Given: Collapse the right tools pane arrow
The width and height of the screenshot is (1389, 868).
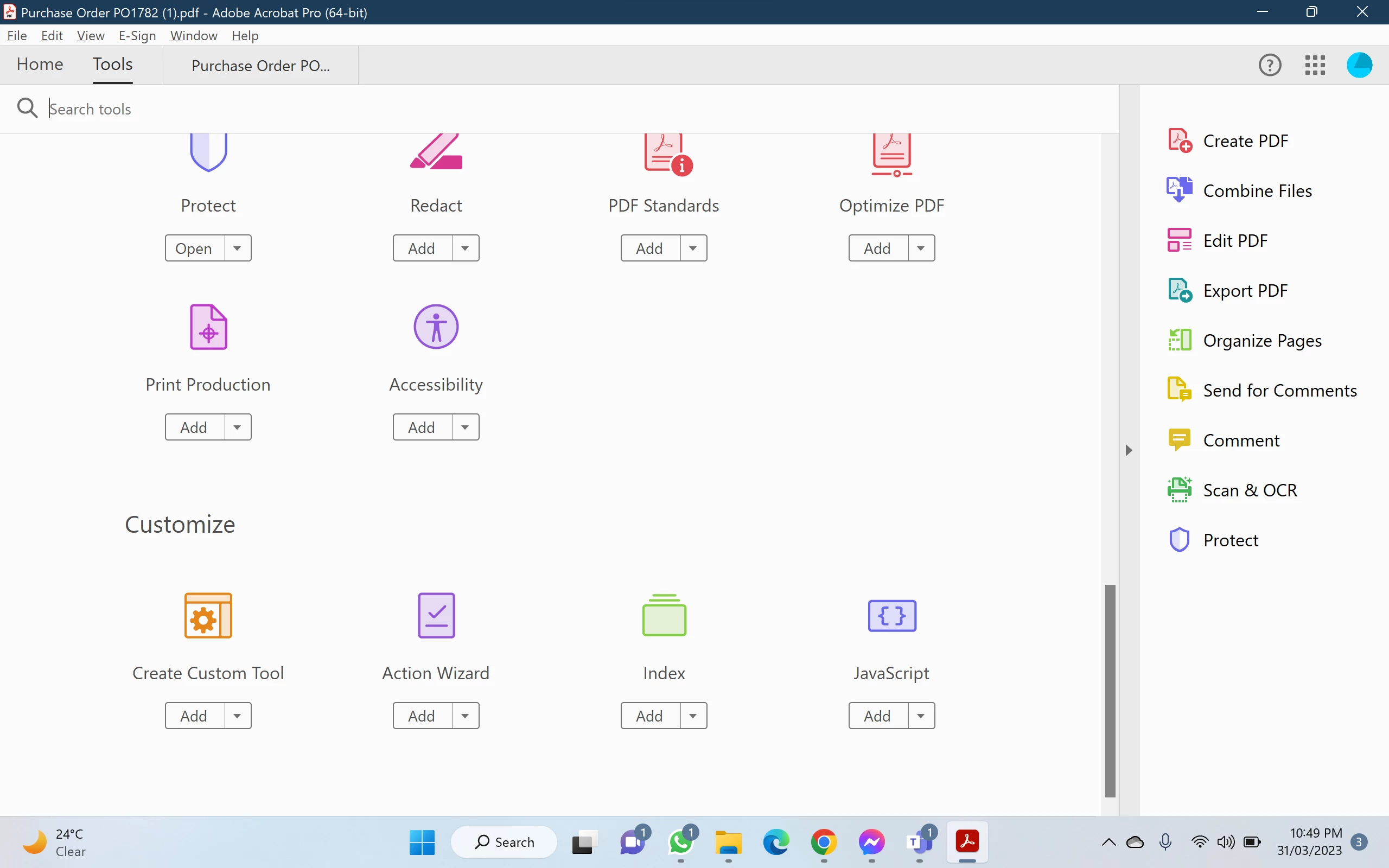Looking at the screenshot, I should coord(1129,450).
